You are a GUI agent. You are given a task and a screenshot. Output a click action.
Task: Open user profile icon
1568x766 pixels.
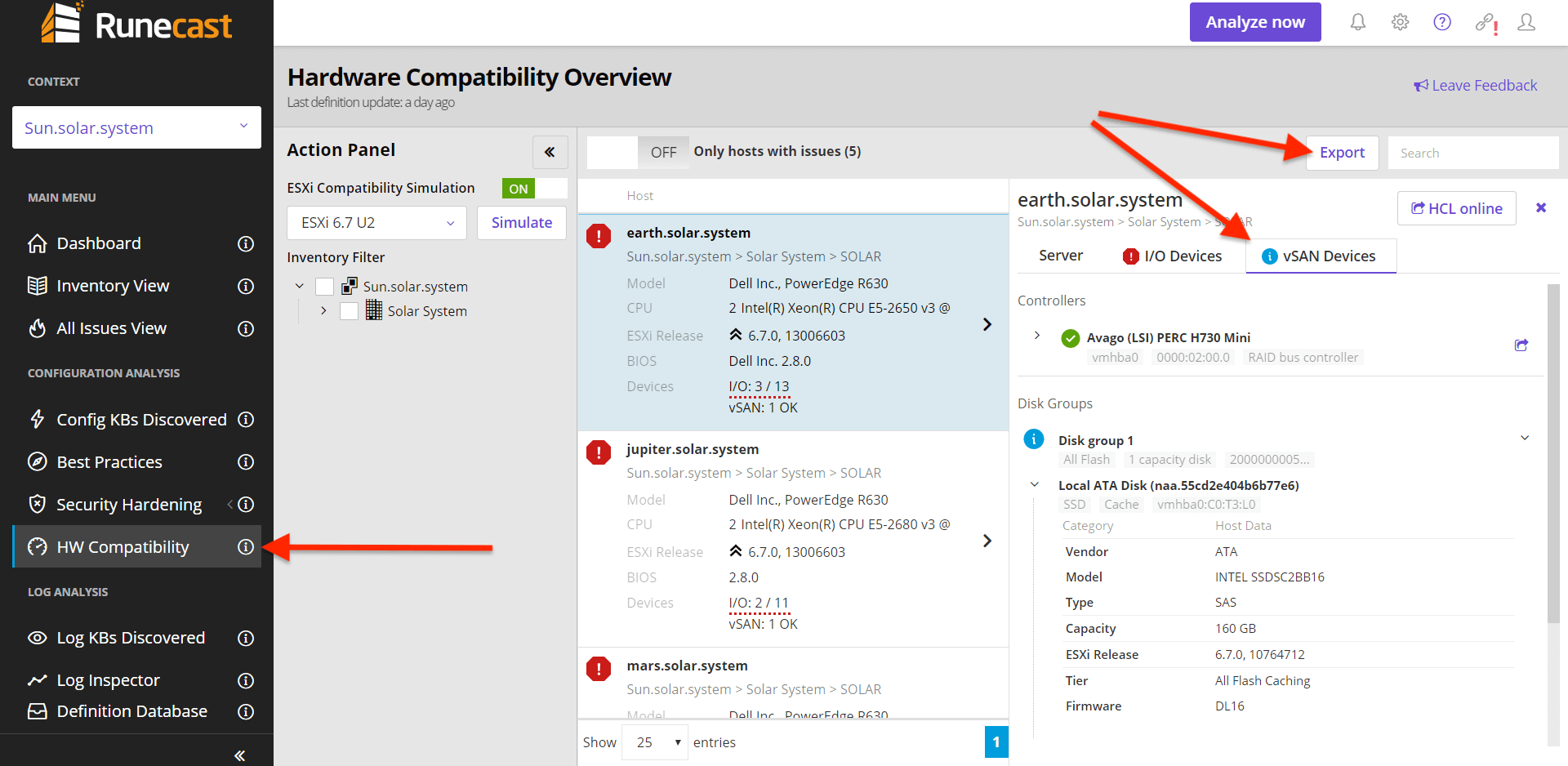coord(1526,22)
